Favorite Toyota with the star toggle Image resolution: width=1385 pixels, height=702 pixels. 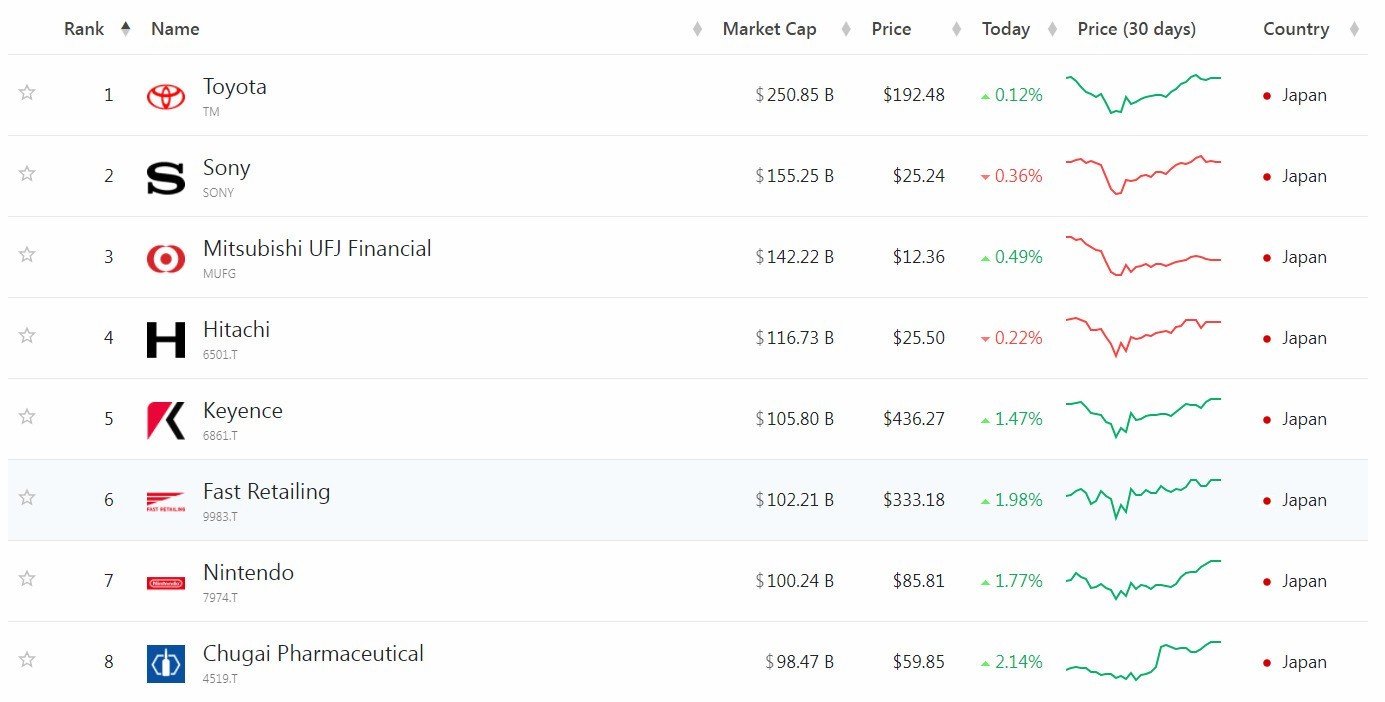27,93
